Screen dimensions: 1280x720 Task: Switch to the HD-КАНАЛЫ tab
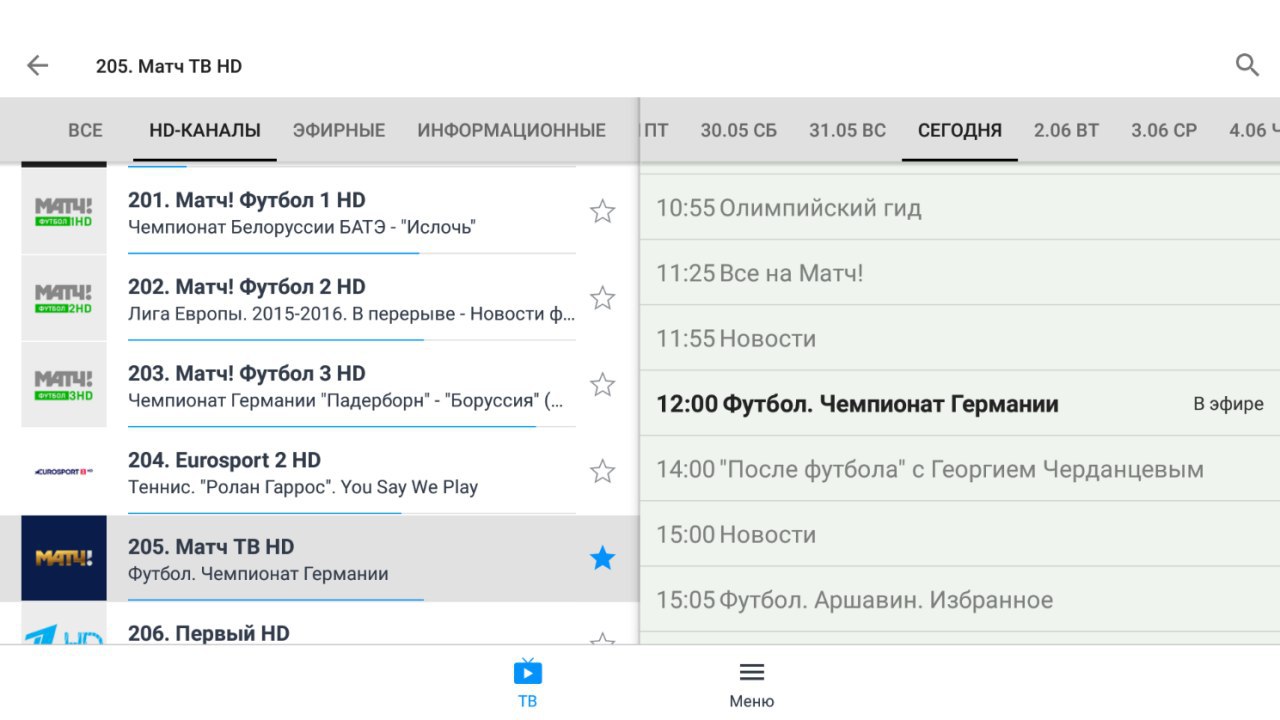(205, 130)
